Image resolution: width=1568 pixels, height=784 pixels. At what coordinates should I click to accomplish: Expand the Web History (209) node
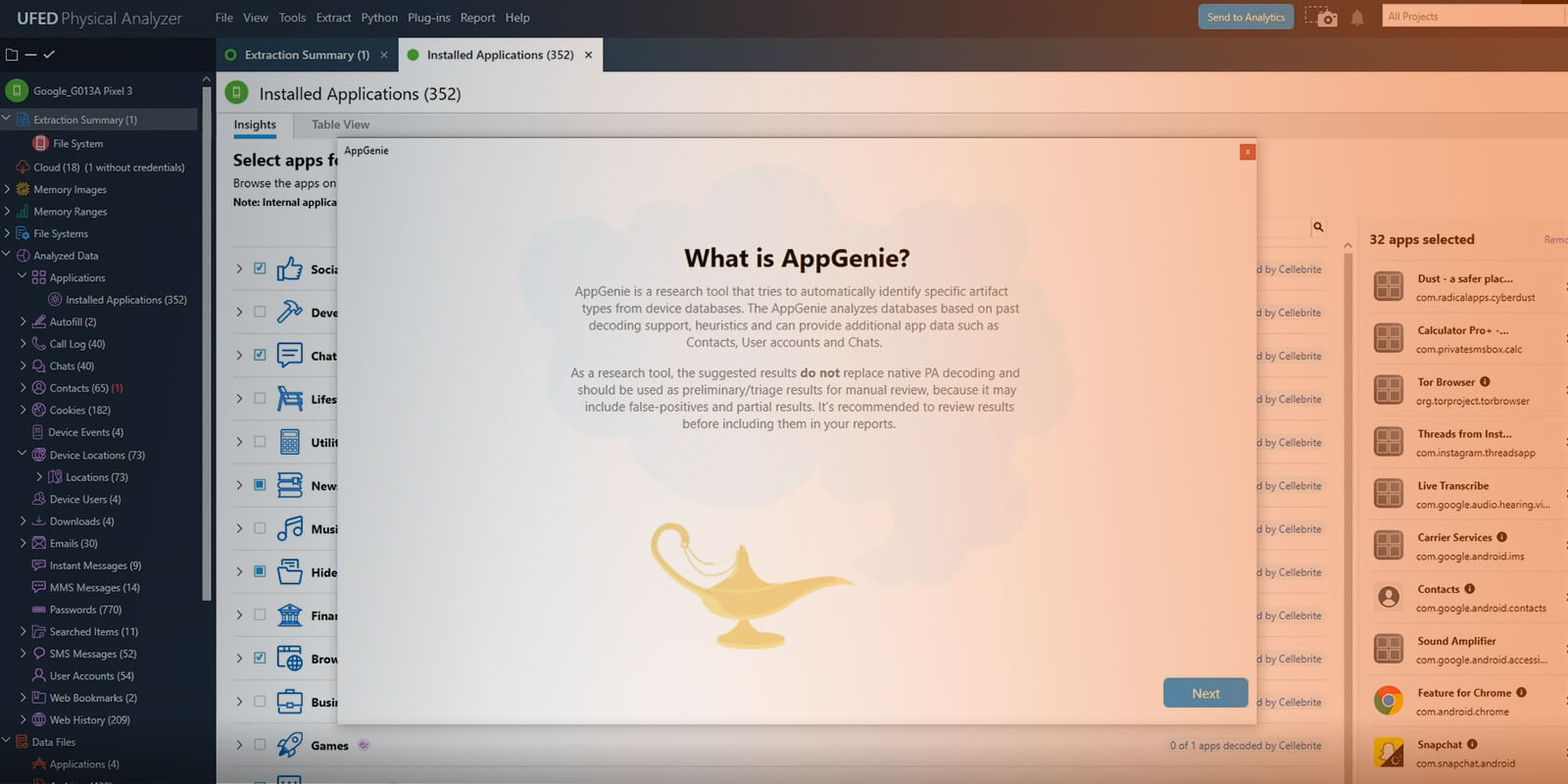click(x=23, y=720)
